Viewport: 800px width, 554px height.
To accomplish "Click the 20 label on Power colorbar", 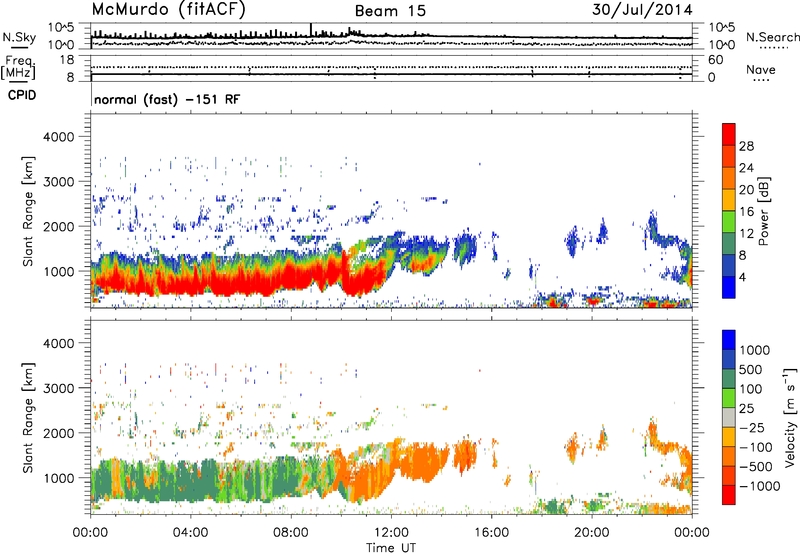I will [746, 190].
